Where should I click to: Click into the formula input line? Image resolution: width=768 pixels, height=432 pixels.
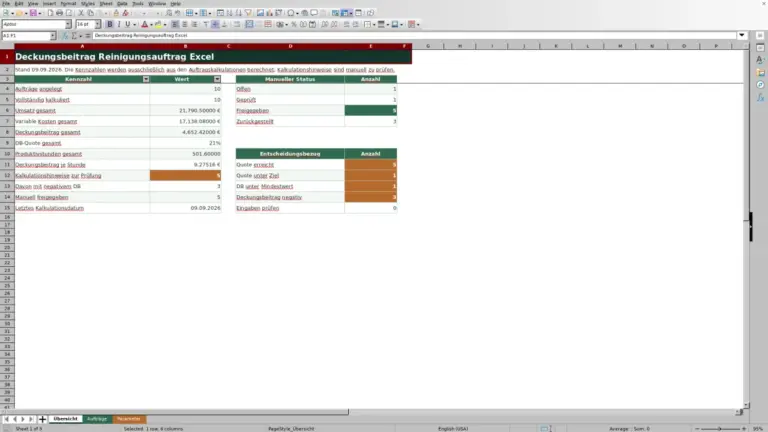tap(414, 35)
